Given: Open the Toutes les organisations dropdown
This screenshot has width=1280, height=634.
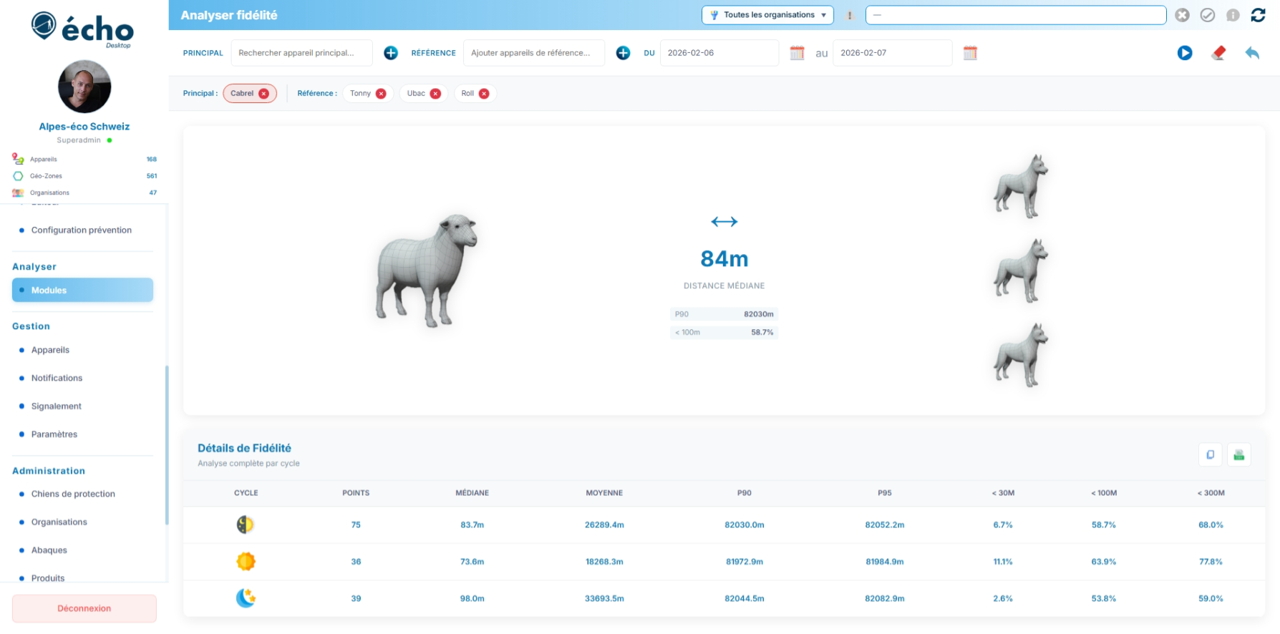Looking at the screenshot, I should (x=767, y=15).
